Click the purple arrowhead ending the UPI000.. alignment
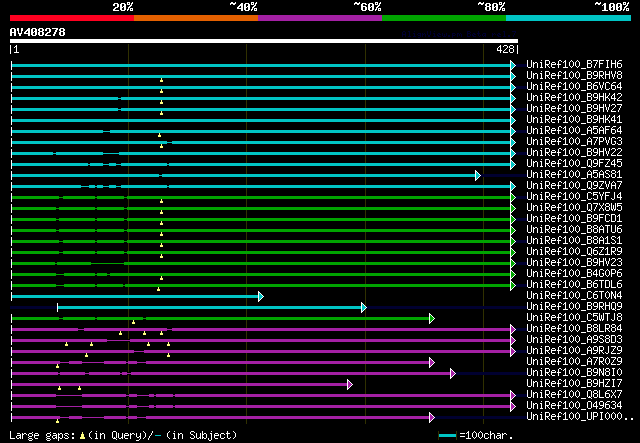The width and height of the screenshot is (640, 443). pos(432,418)
